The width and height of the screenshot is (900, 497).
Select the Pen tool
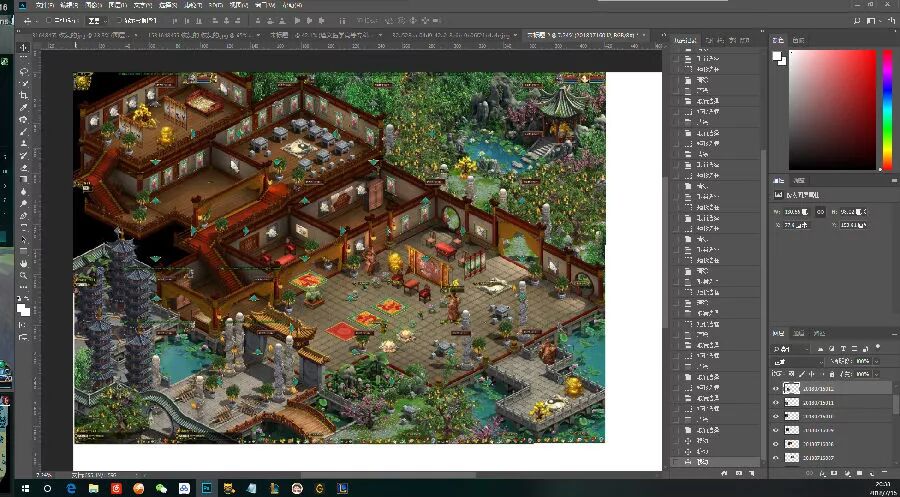click(x=23, y=216)
